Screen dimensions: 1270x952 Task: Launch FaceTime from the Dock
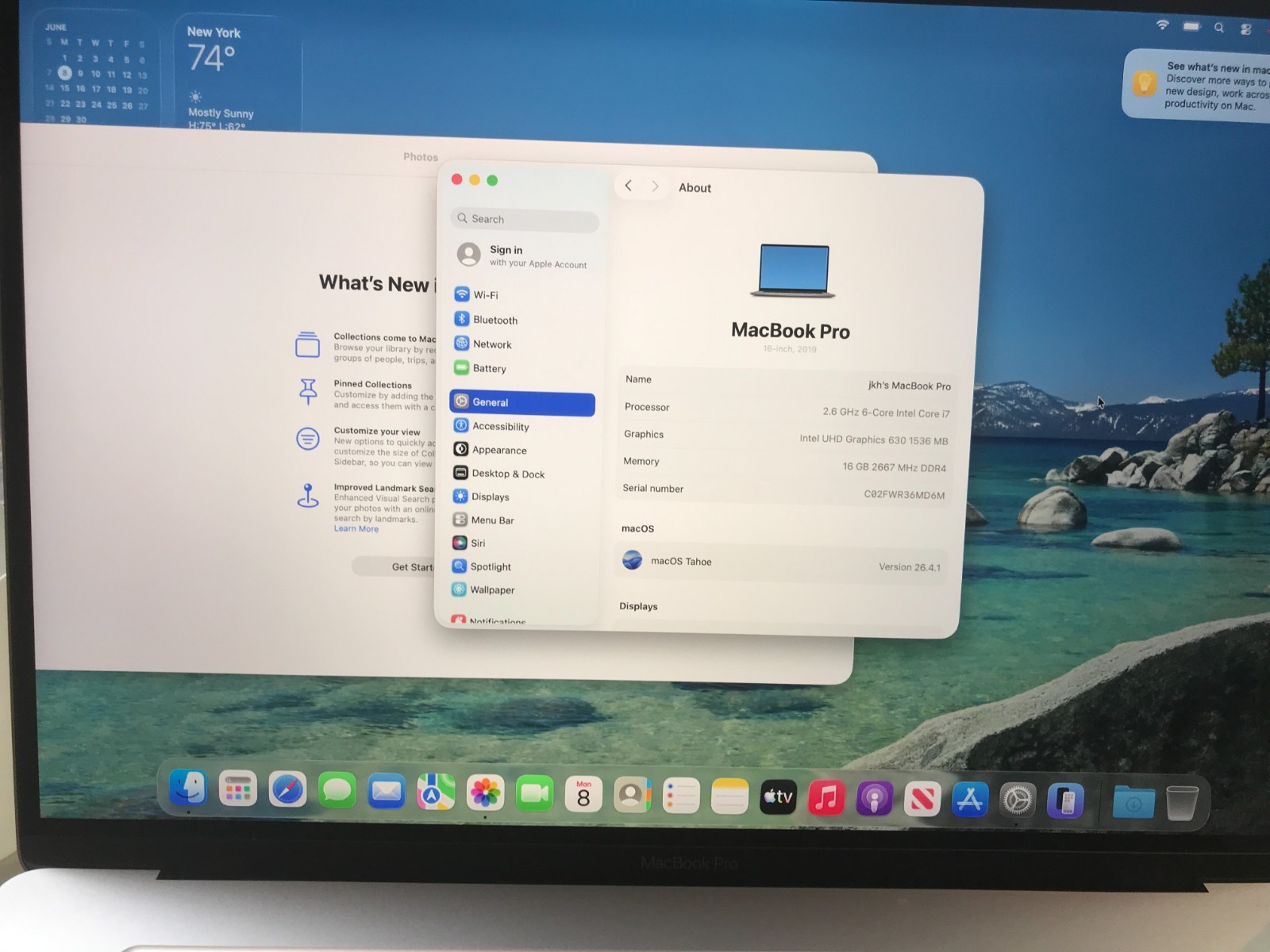(534, 794)
